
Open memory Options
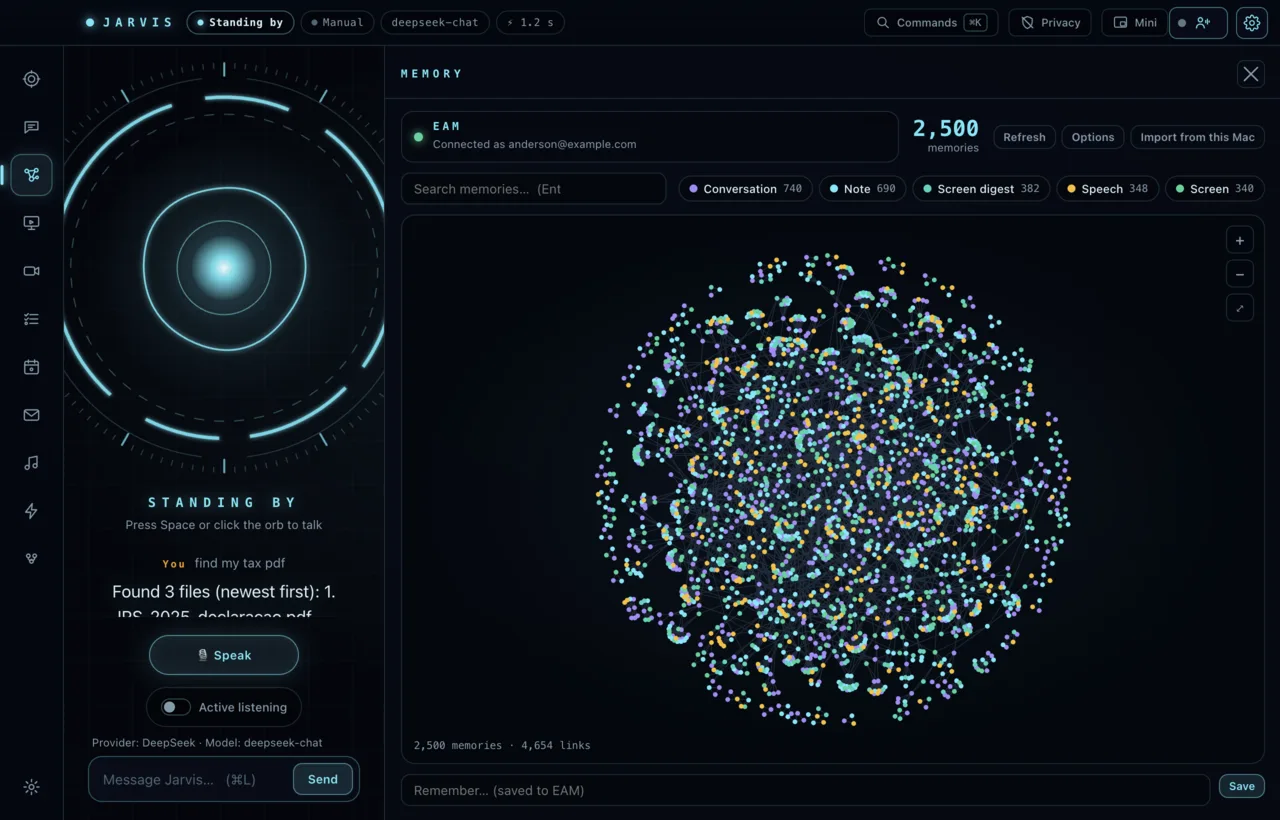coord(1093,137)
